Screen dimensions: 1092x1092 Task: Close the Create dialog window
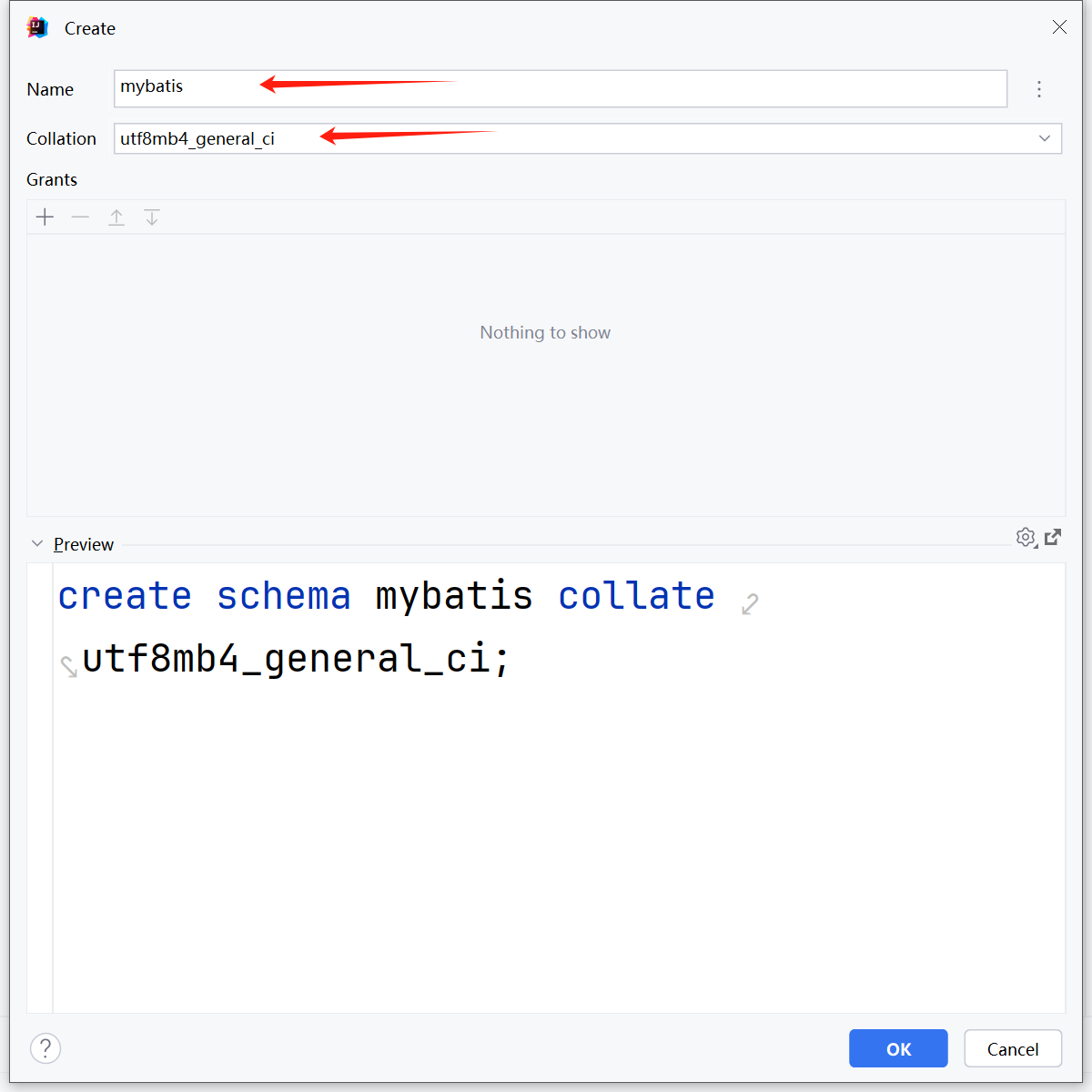1060,27
